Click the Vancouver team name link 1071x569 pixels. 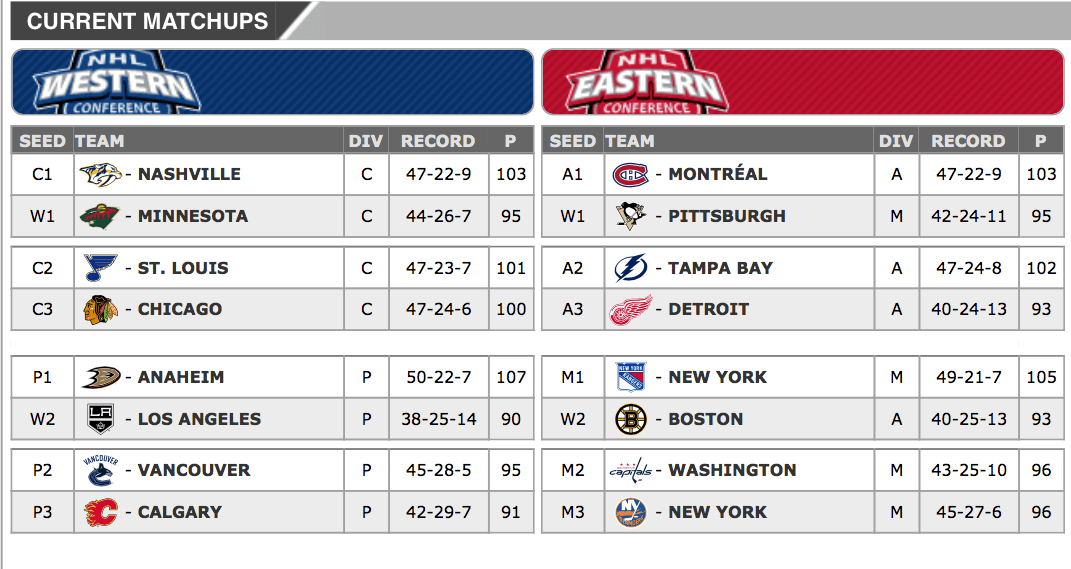pos(194,470)
